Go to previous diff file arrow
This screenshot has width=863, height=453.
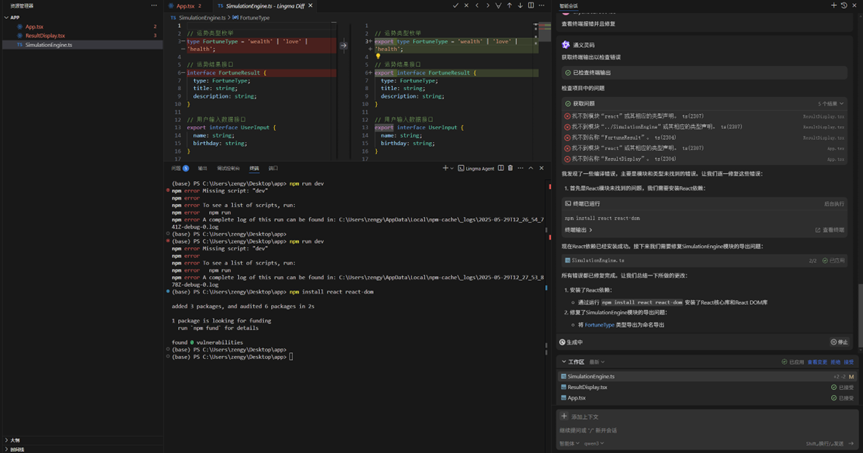tap(477, 6)
